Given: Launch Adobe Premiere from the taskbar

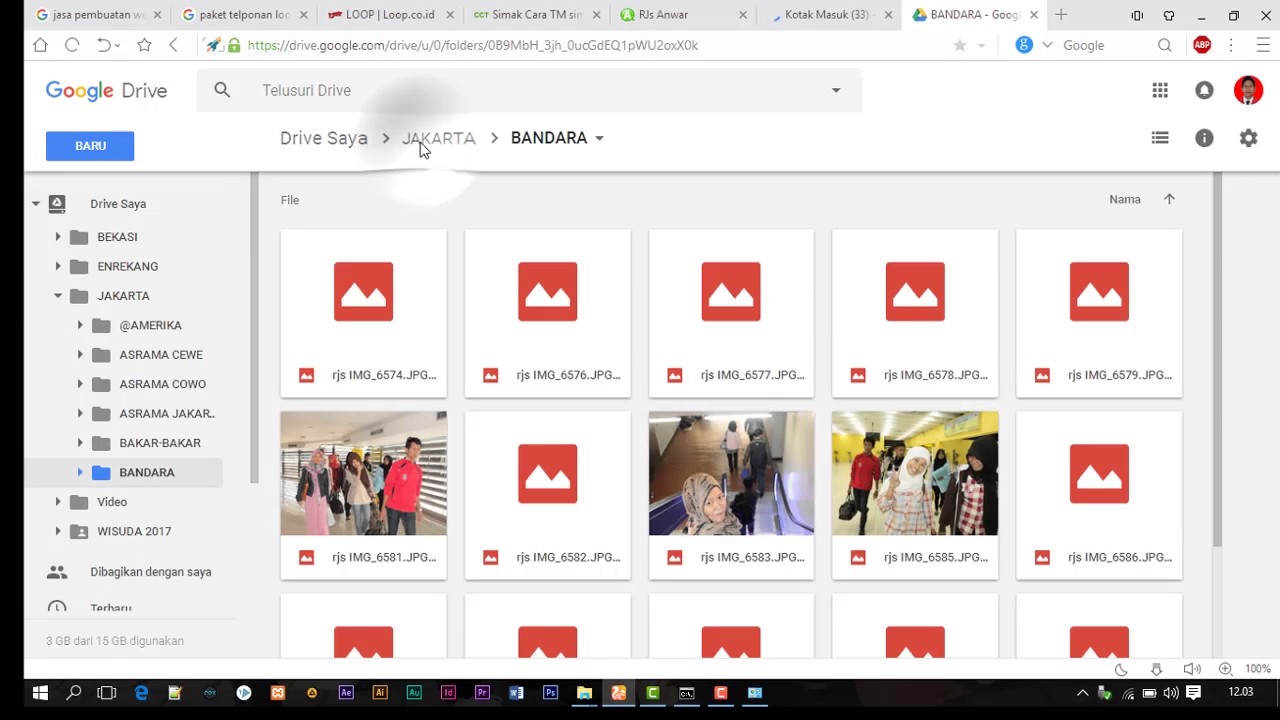Looking at the screenshot, I should [482, 692].
